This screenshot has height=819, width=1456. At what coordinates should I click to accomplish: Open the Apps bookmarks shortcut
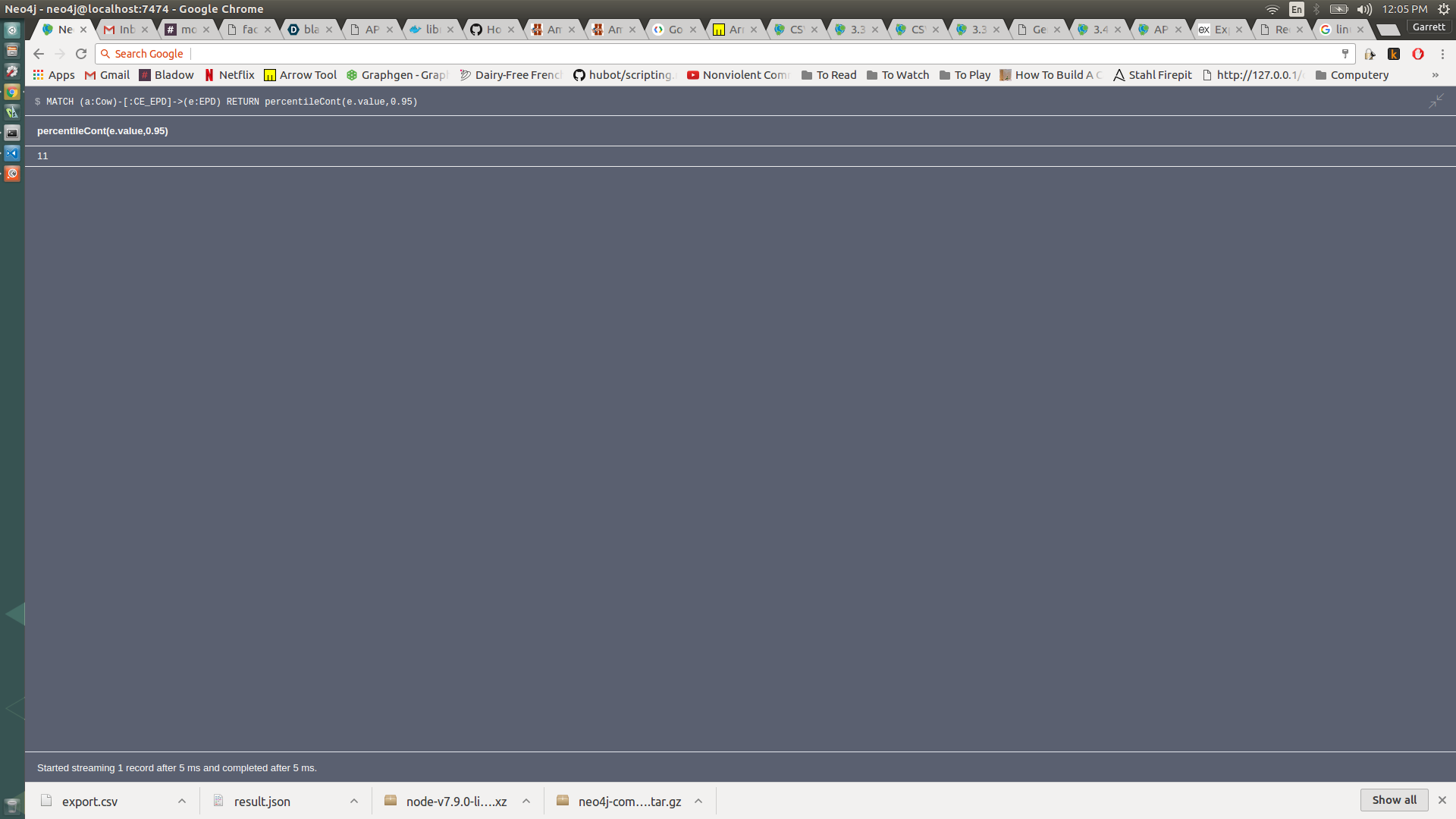[x=53, y=75]
